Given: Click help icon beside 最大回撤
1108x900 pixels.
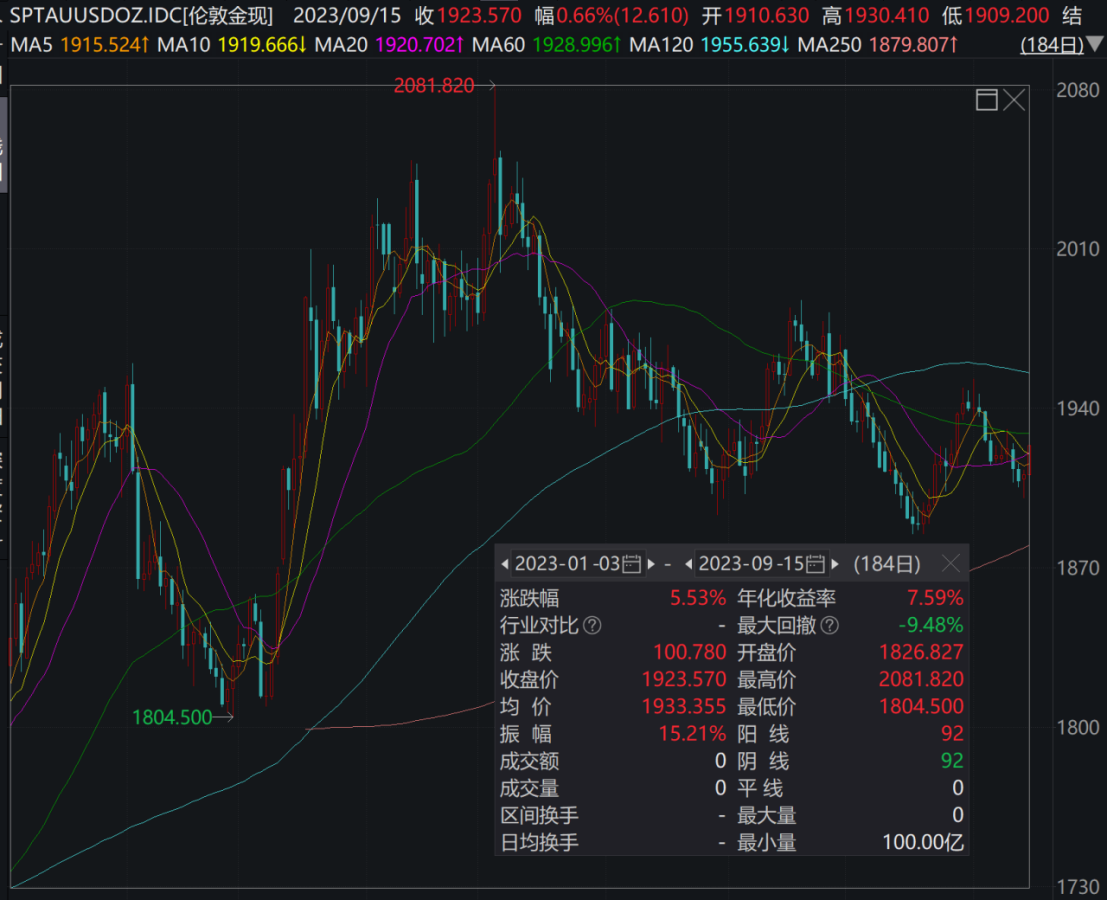Looking at the screenshot, I should 829,626.
